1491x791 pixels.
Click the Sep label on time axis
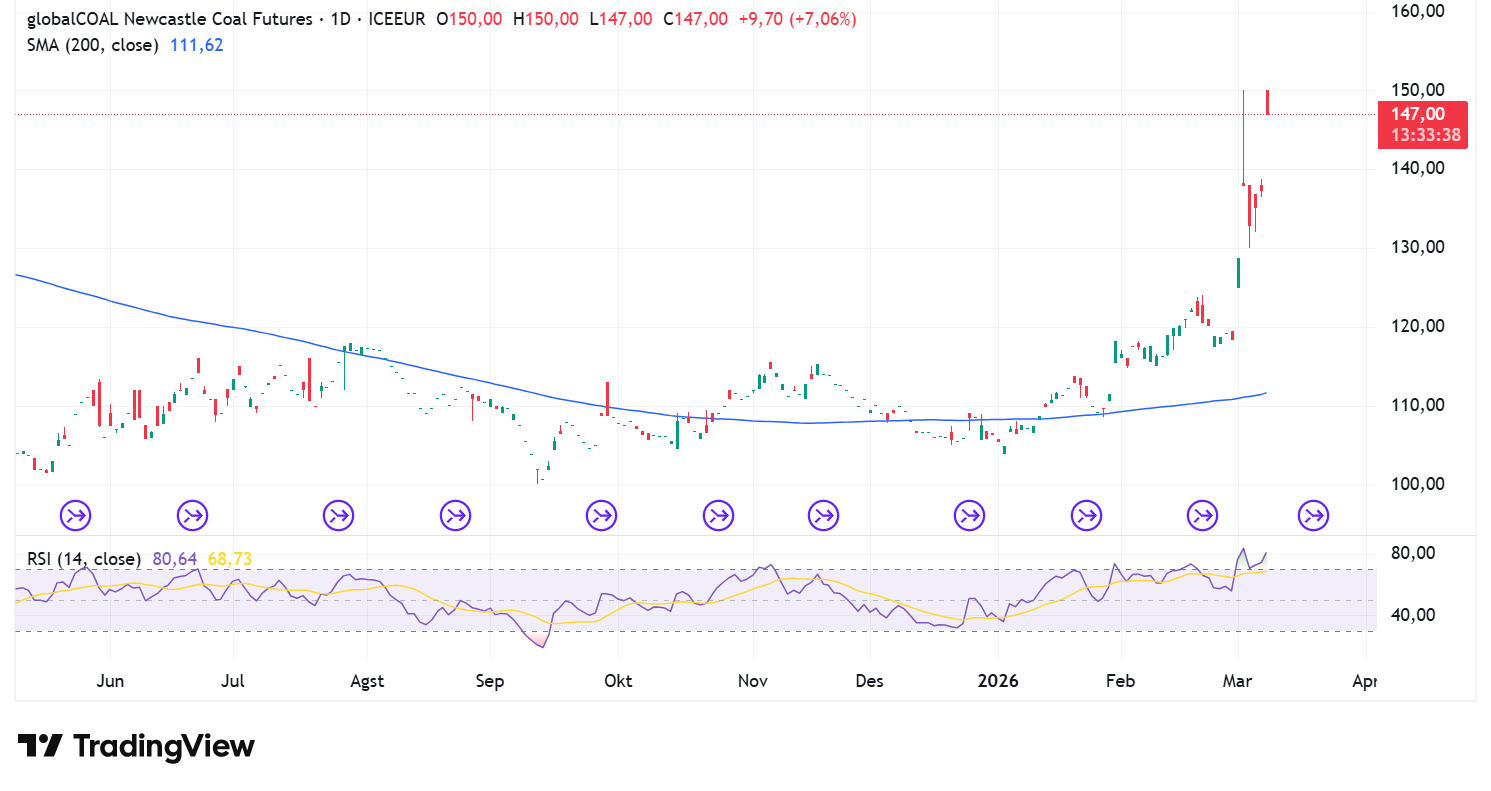(x=489, y=681)
